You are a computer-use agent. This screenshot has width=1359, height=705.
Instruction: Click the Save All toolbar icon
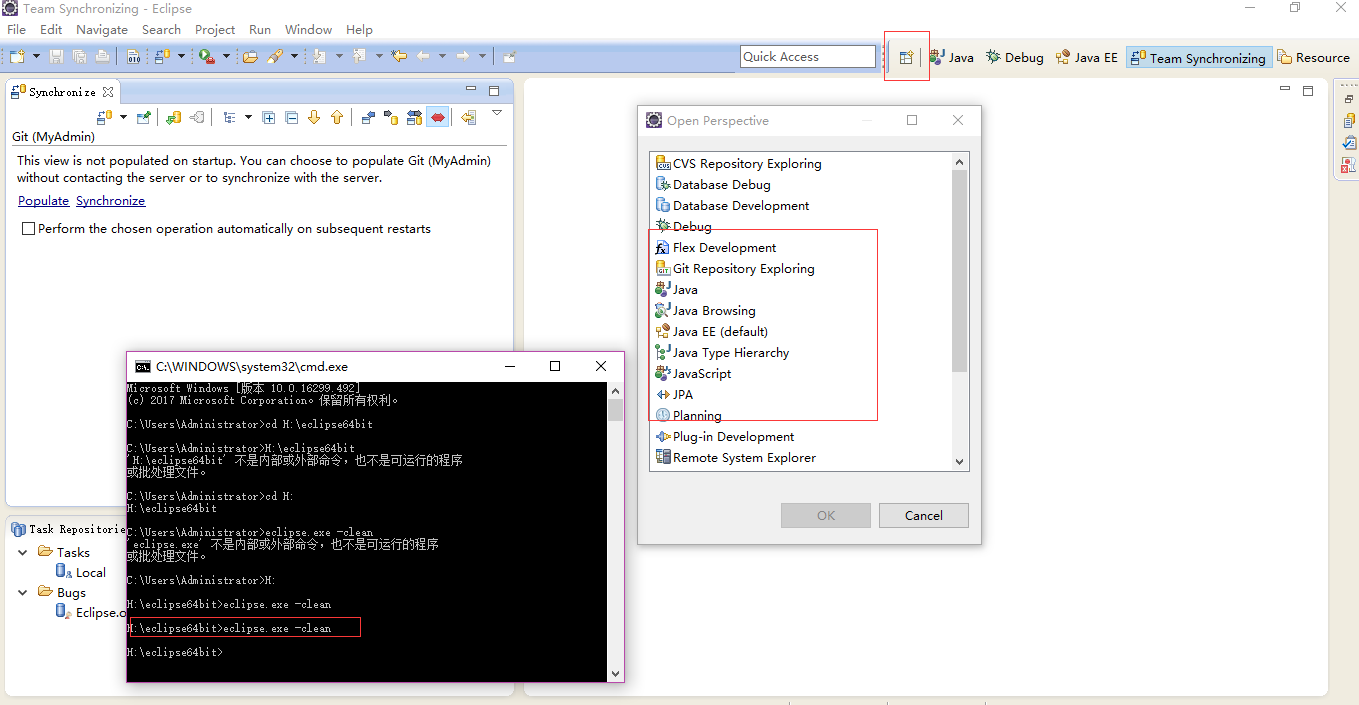pos(79,57)
